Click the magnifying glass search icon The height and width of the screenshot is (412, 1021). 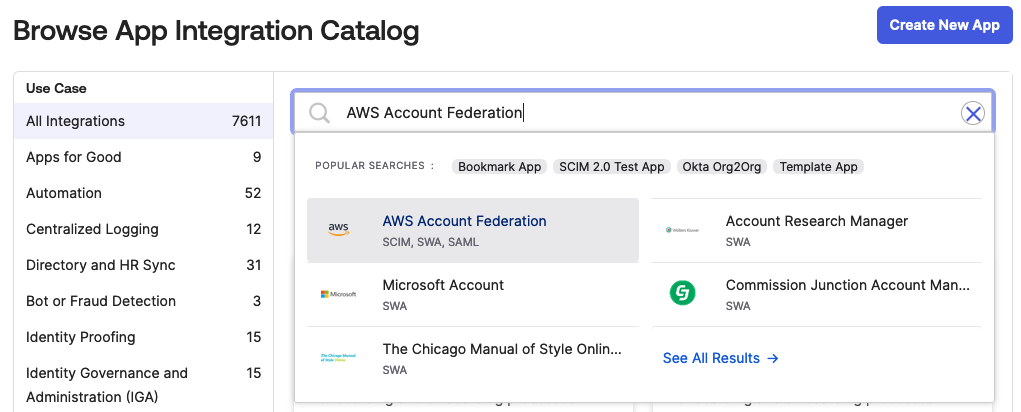(319, 113)
